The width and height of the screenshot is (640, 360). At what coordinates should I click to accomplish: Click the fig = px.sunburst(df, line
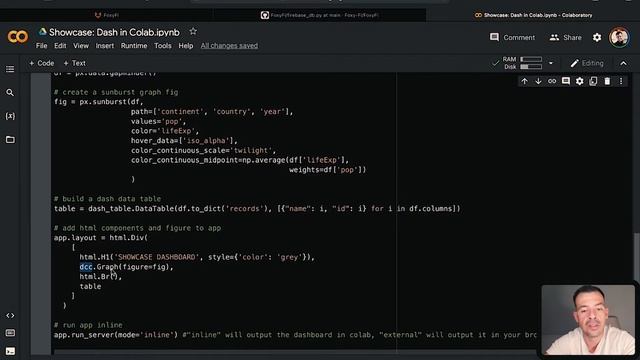tap(98, 102)
